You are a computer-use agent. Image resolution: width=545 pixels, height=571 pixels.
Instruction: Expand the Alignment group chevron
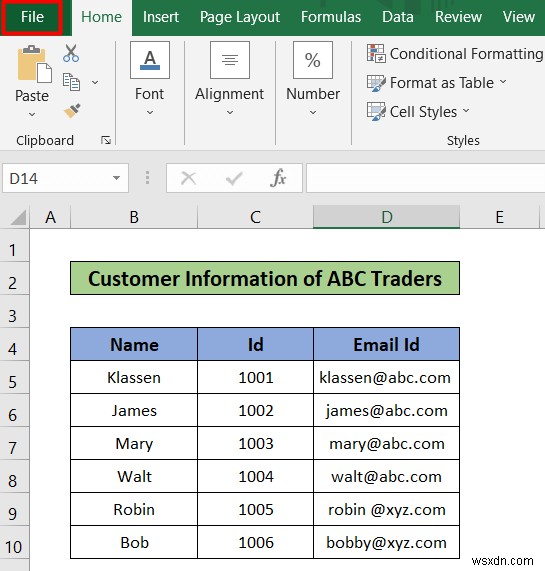(x=230, y=113)
